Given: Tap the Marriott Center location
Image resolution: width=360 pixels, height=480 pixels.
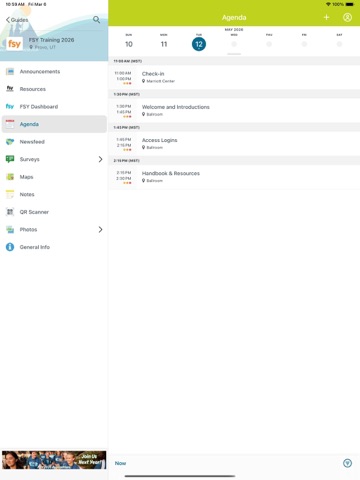Looking at the screenshot, I should coord(158,81).
